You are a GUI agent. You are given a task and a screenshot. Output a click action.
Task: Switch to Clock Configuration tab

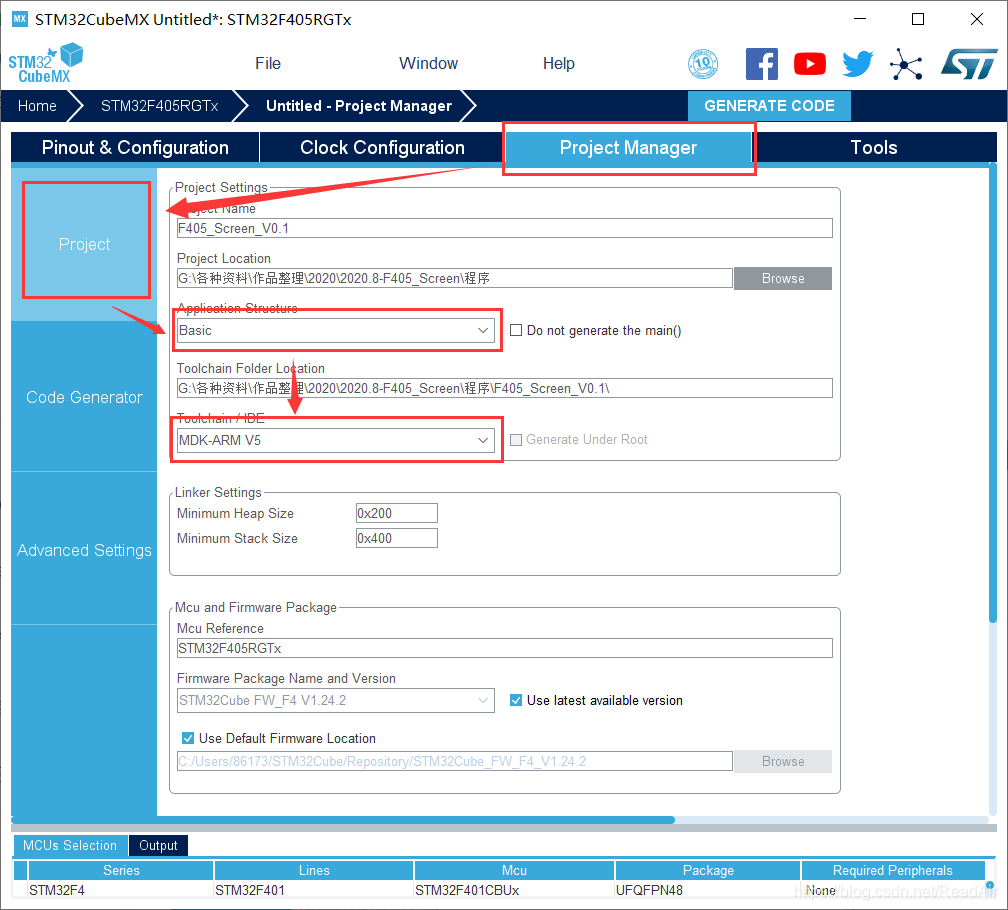pyautogui.click(x=382, y=147)
